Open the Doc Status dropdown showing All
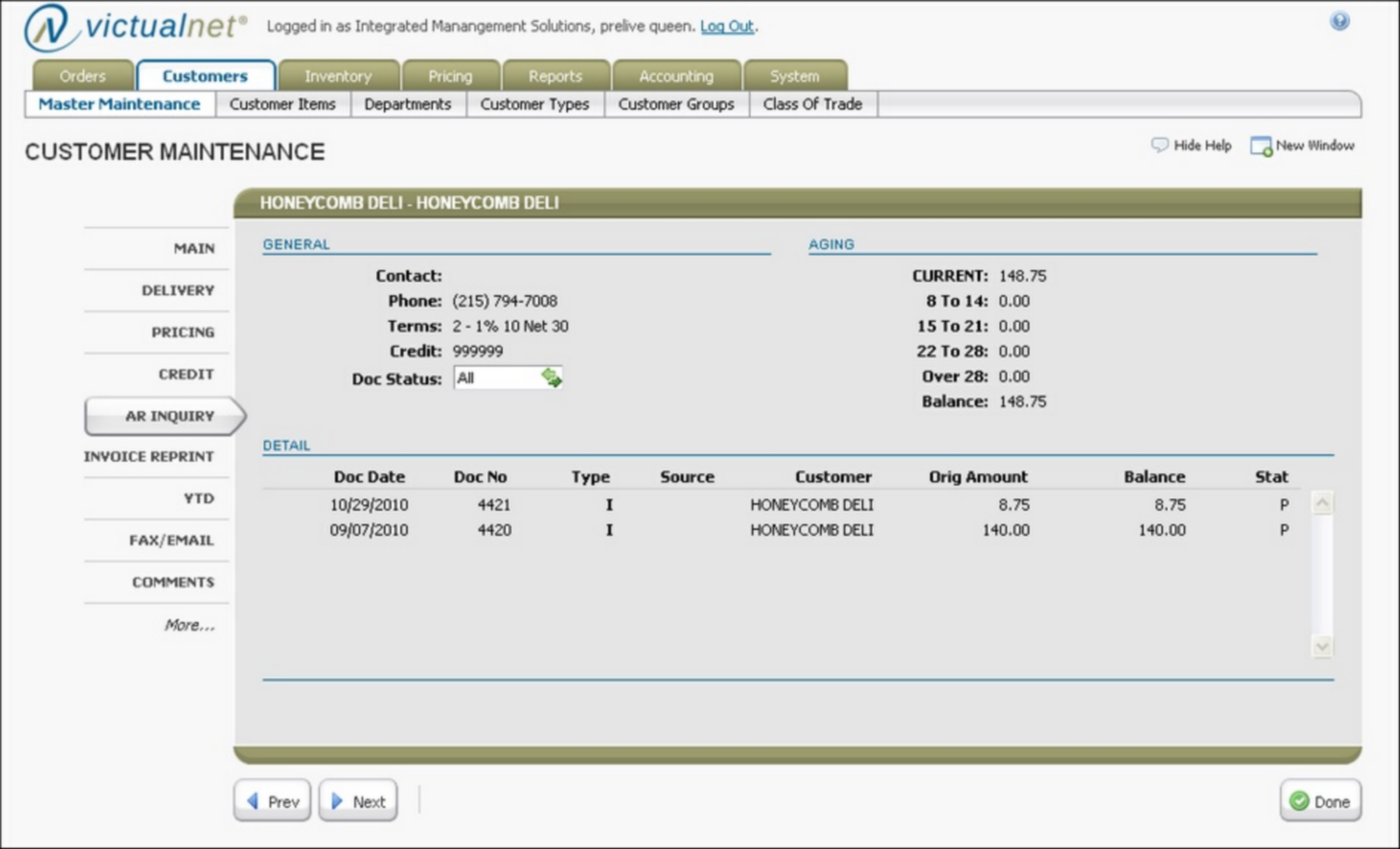 508,378
